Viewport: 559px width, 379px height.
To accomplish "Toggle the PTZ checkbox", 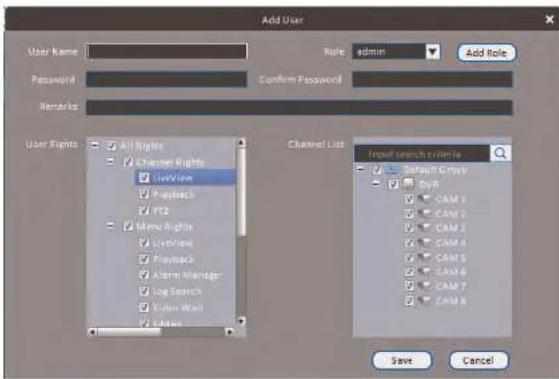I will pos(144,210).
